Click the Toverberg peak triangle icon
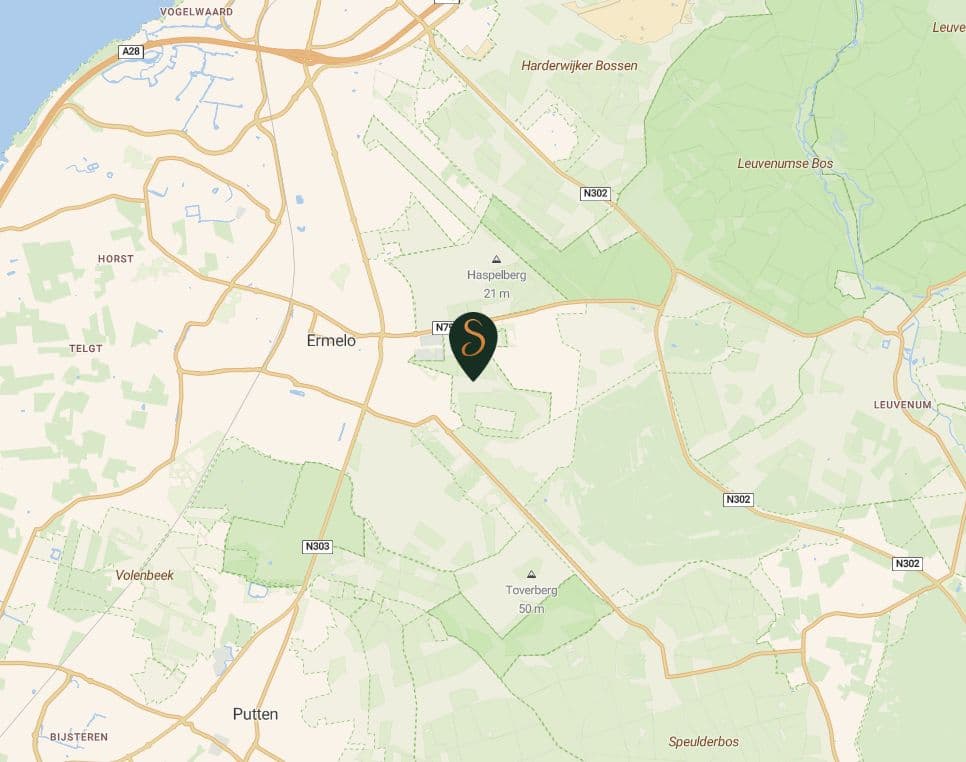 coord(531,574)
